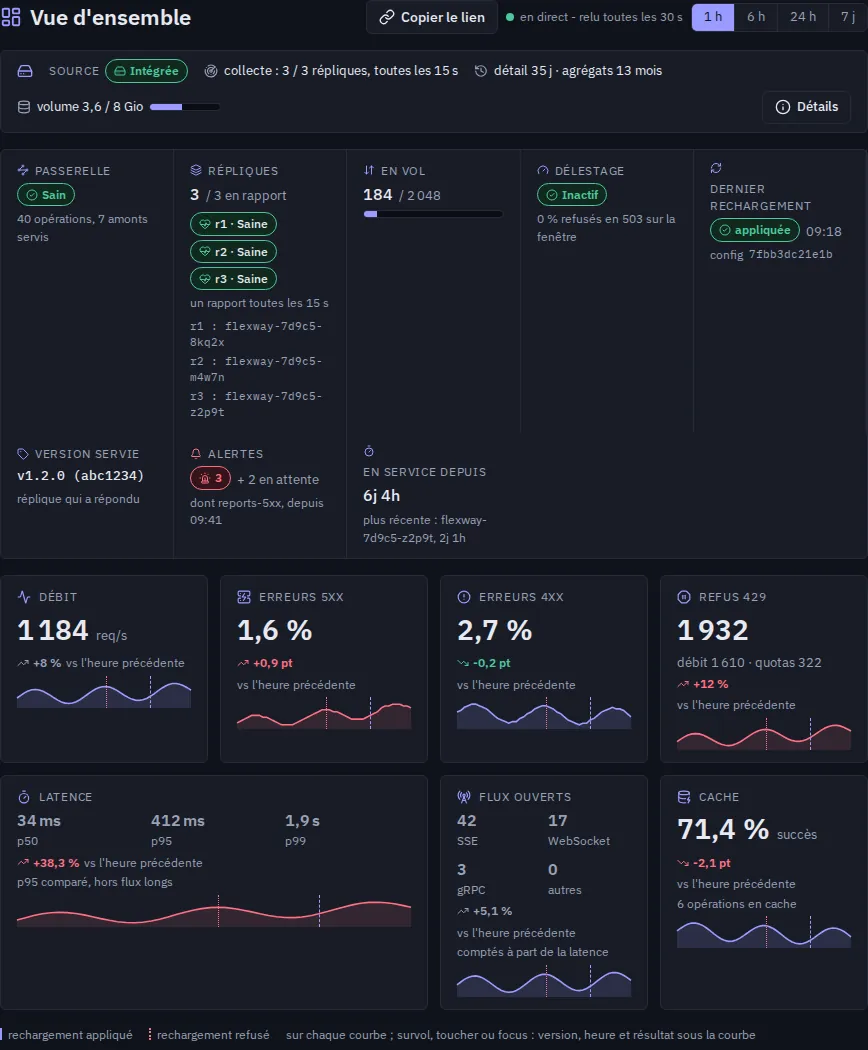Click the volume 3,6 / 8 Gio progress bar
The width and height of the screenshot is (868, 1050).
pyautogui.click(x=185, y=107)
